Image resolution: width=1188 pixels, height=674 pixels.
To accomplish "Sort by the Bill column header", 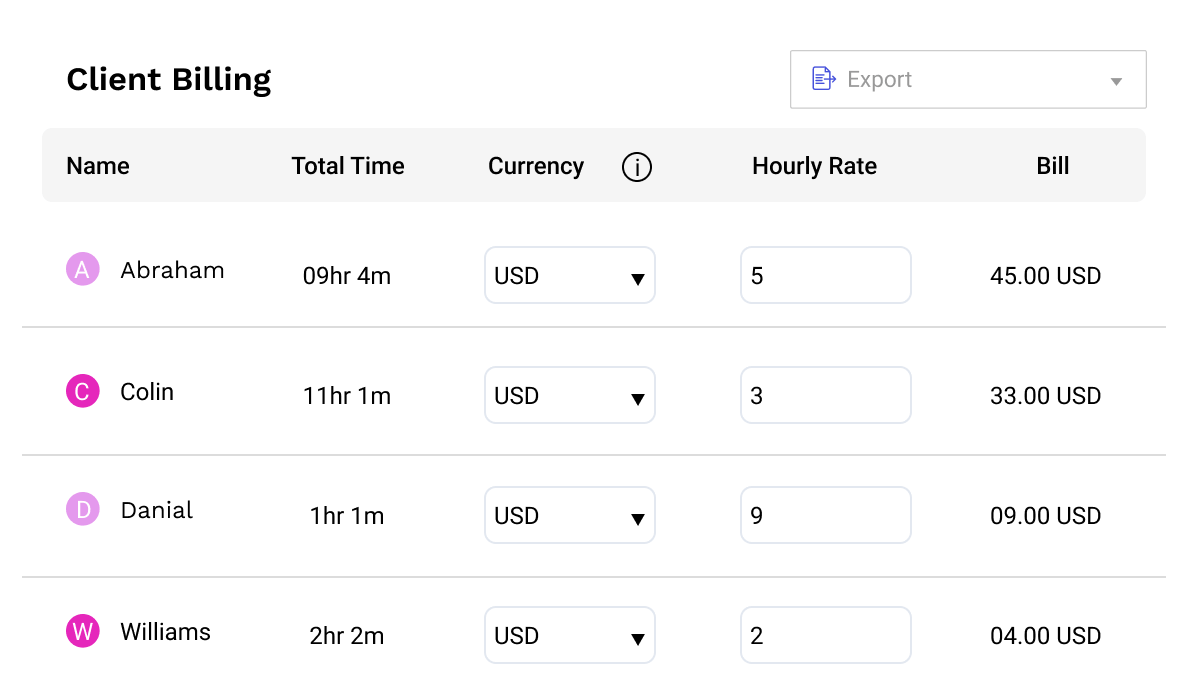I will tap(1053, 166).
